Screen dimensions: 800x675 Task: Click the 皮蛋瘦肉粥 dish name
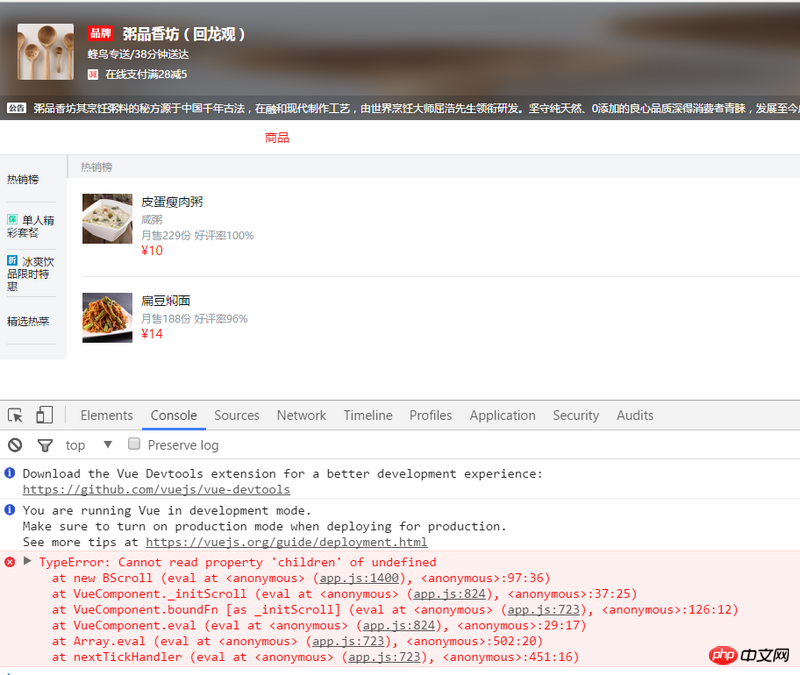[172, 202]
